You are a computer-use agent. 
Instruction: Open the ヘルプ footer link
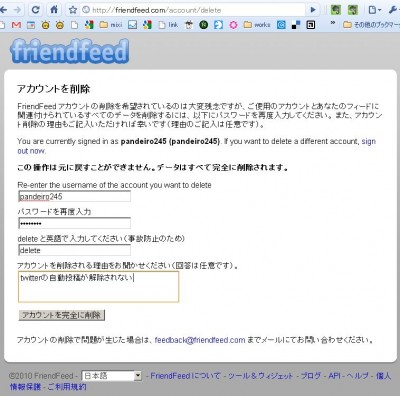coord(357,376)
